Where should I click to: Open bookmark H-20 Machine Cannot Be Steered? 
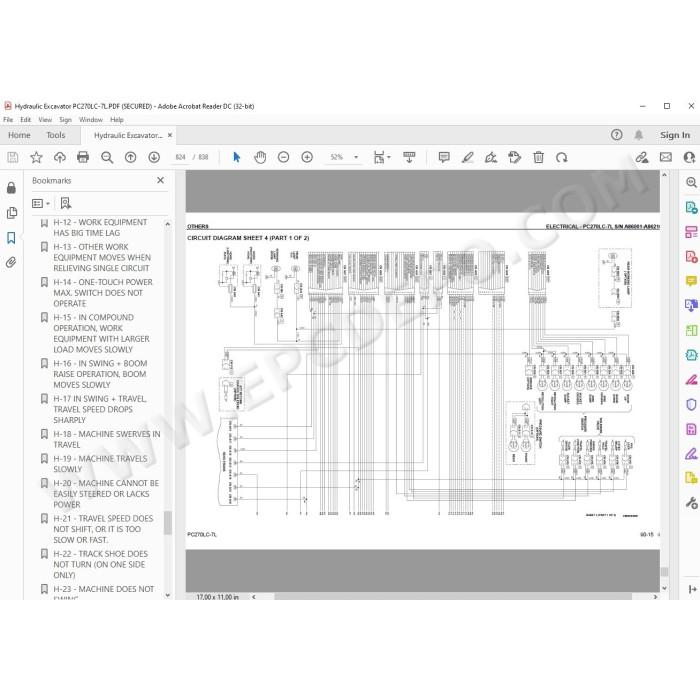(x=106, y=494)
